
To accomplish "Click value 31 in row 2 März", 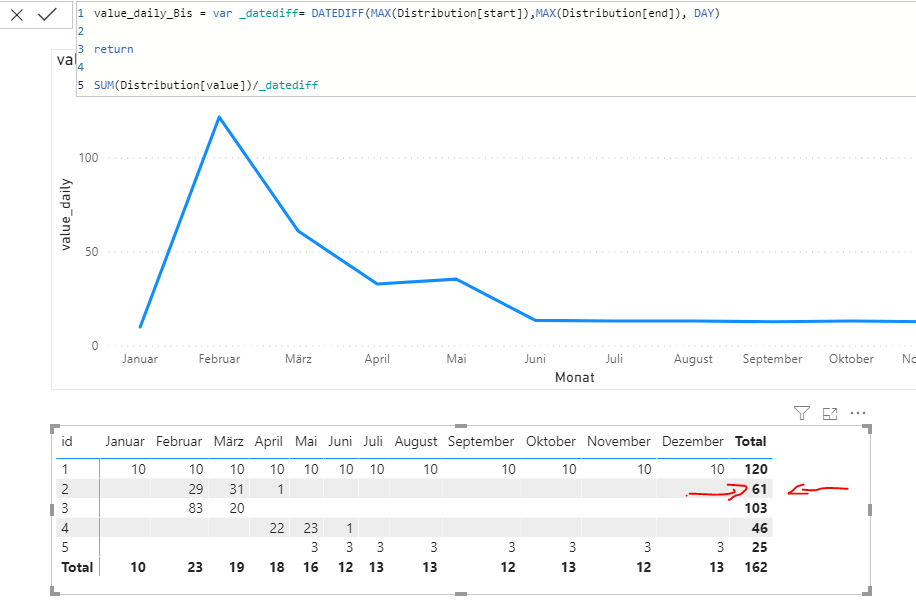I will [237, 489].
